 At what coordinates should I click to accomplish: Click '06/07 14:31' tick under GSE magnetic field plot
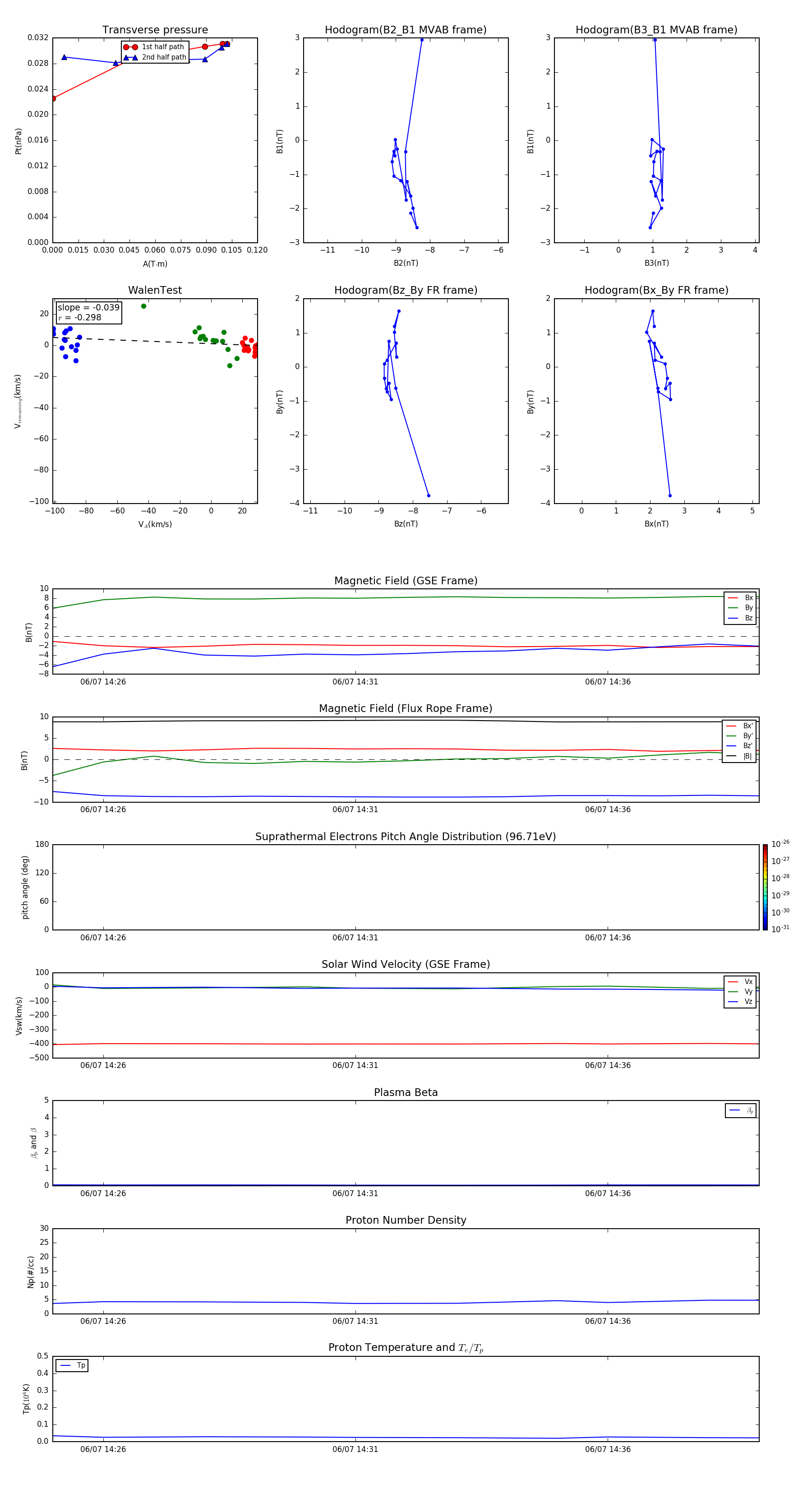(x=355, y=682)
